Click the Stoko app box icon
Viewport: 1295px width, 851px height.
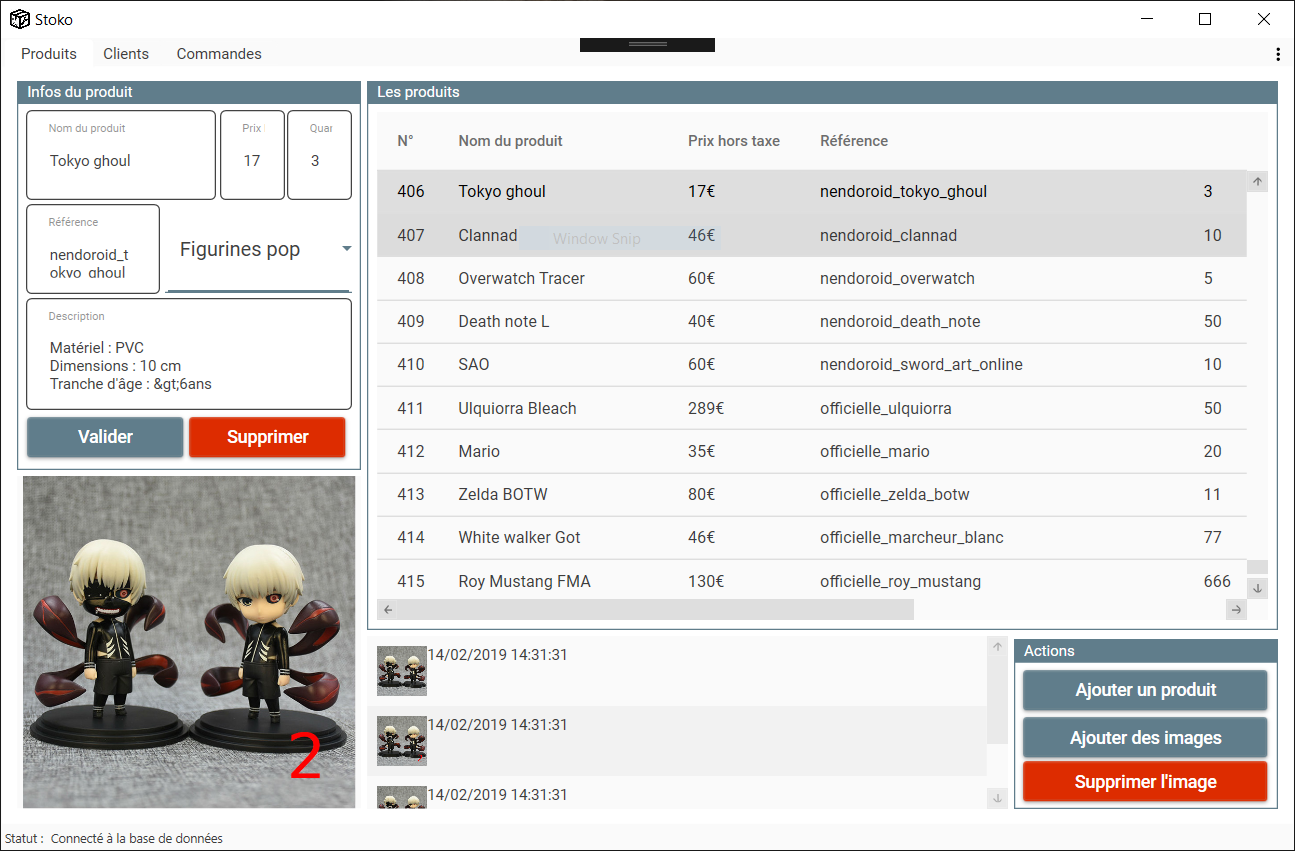tap(19, 19)
